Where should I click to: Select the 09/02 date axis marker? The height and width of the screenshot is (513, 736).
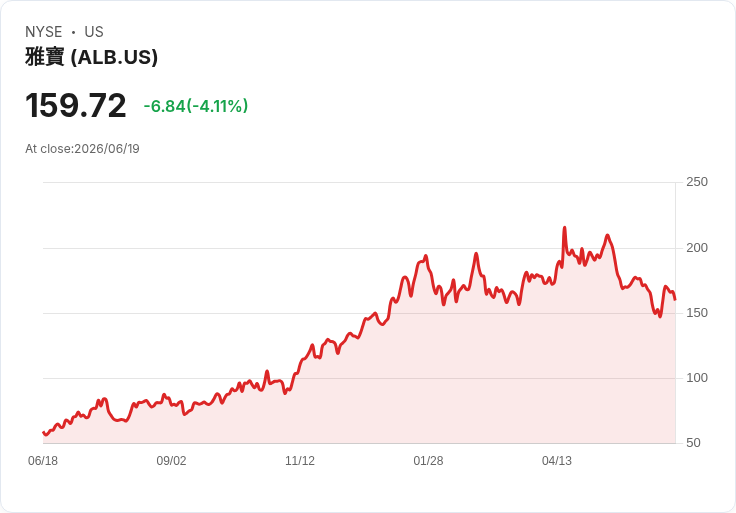(x=171, y=461)
